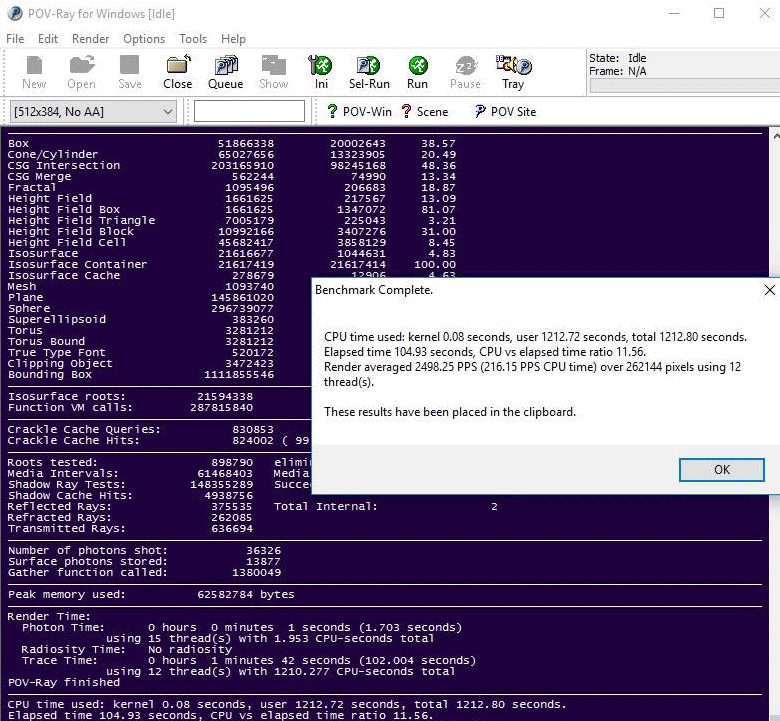
Task: Maximize the POV-Ray window
Action: pyautogui.click(x=719, y=13)
